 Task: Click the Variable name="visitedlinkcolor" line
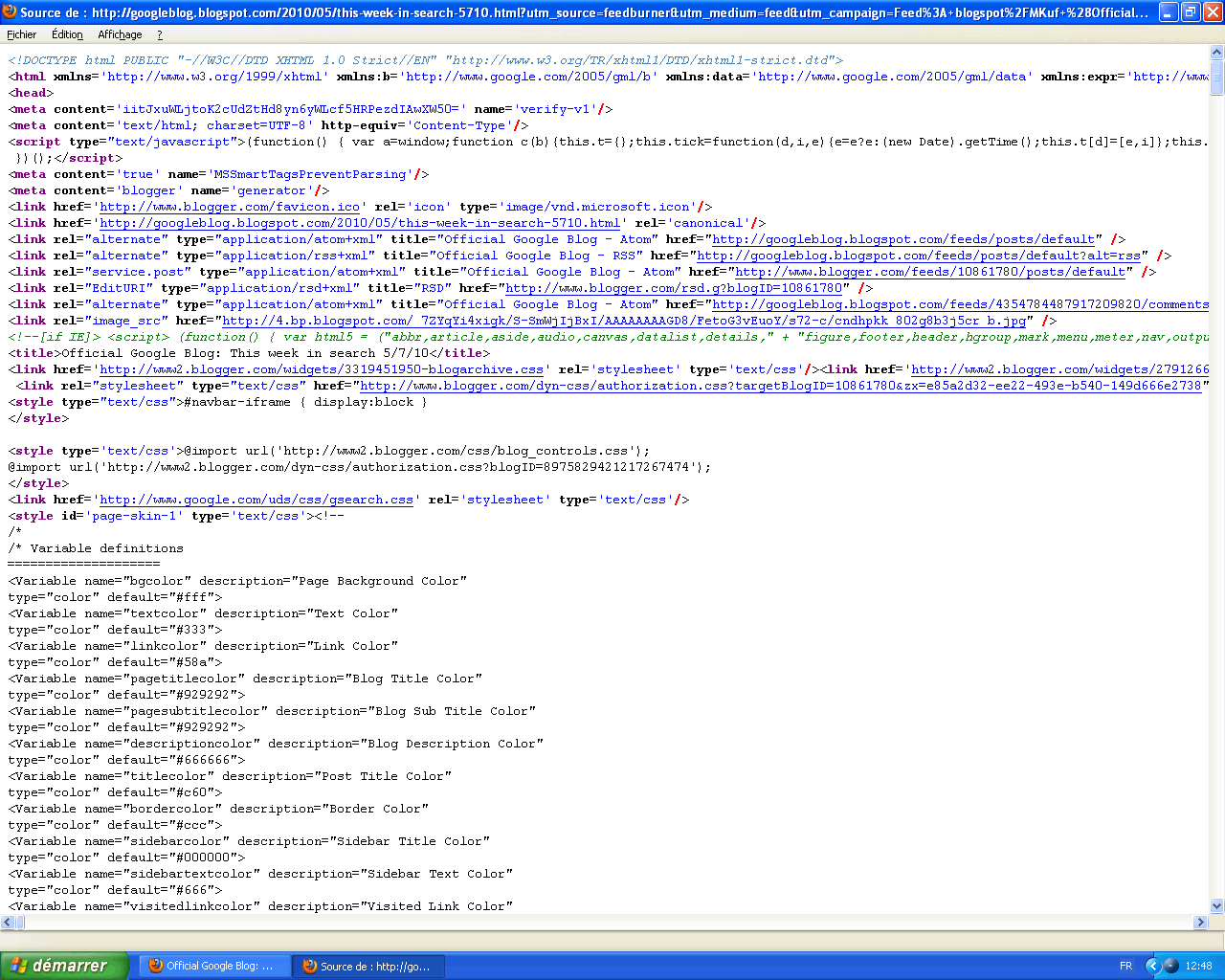260,906
